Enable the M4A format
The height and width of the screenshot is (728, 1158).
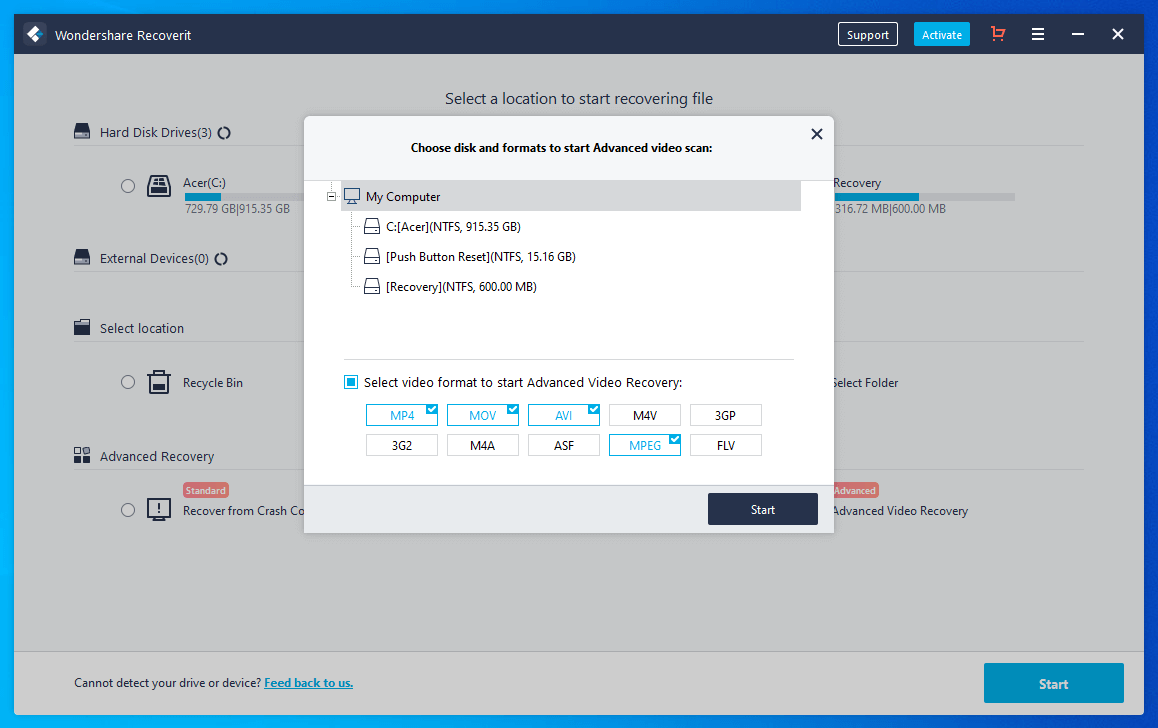482,445
